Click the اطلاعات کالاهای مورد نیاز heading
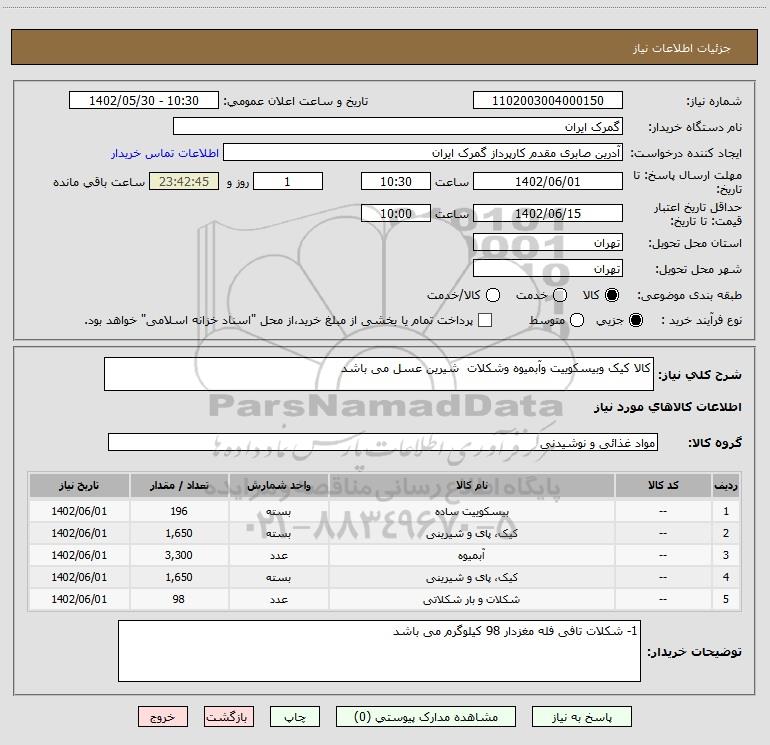Image resolution: width=770 pixels, height=745 pixels. [x=667, y=408]
